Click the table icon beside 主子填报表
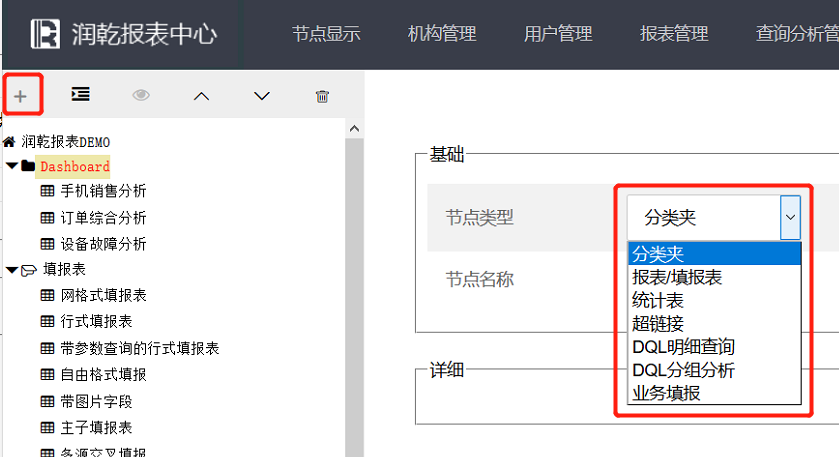Viewport: 839px width, 457px height. [47, 427]
